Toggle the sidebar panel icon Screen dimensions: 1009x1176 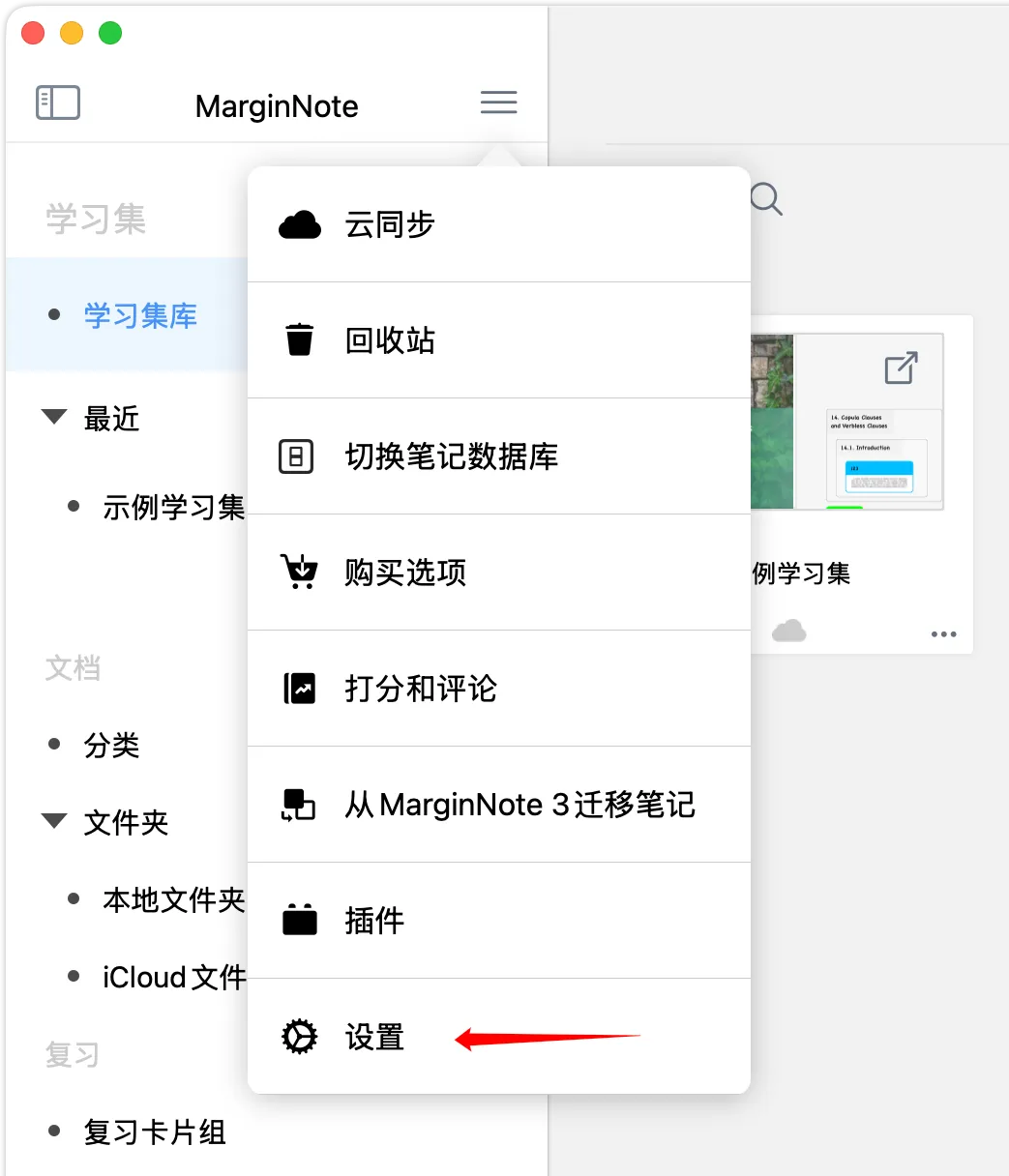[58, 103]
